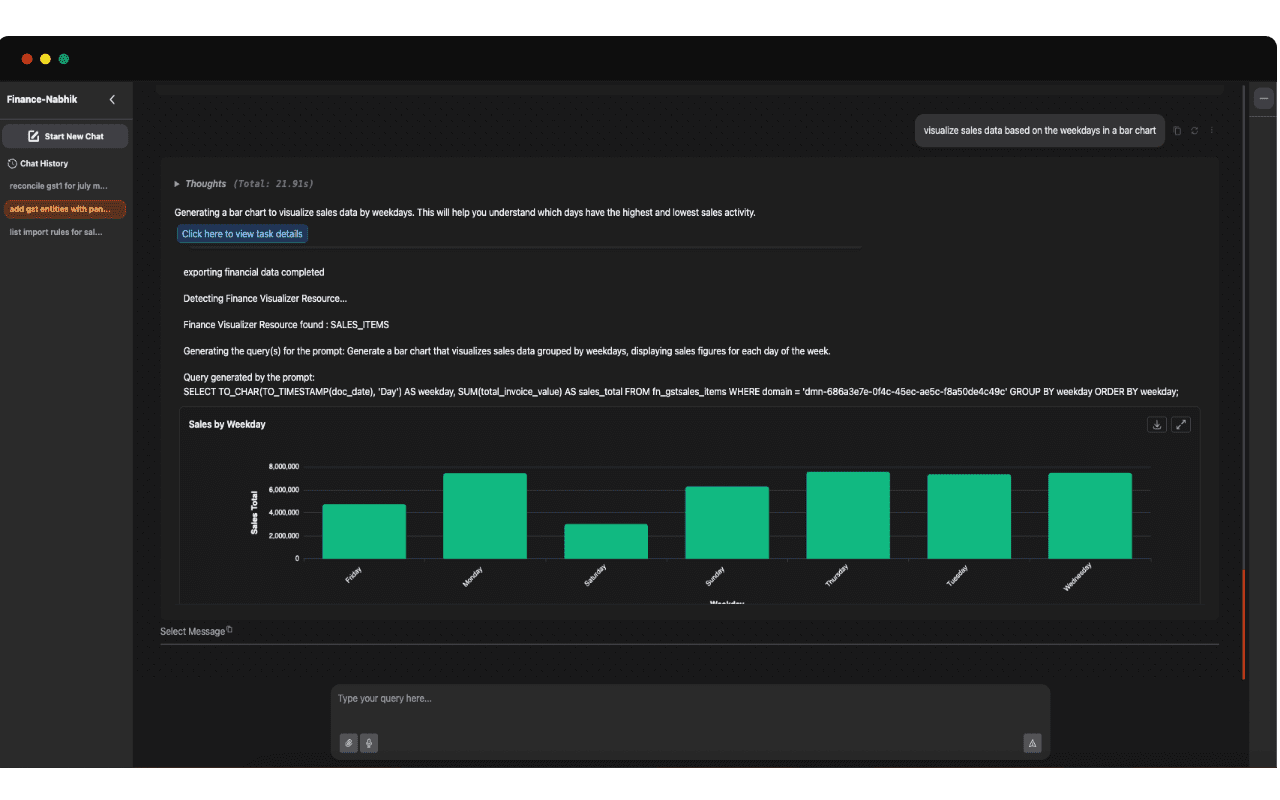Copy using the icon beside Select Message

[x=229, y=629]
